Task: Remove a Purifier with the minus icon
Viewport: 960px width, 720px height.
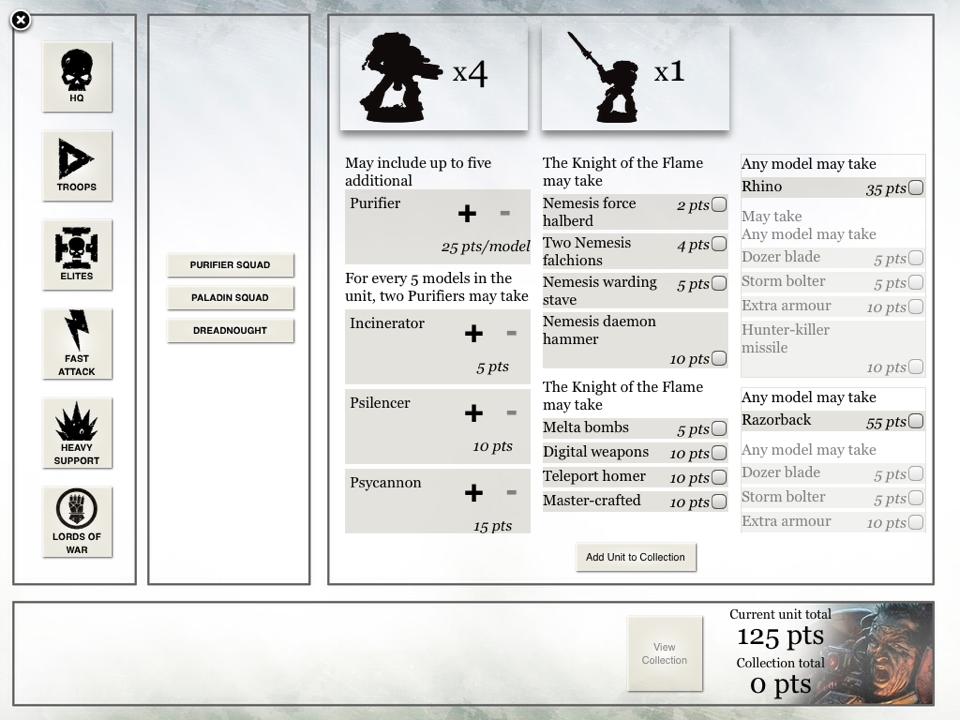Action: click(x=505, y=213)
